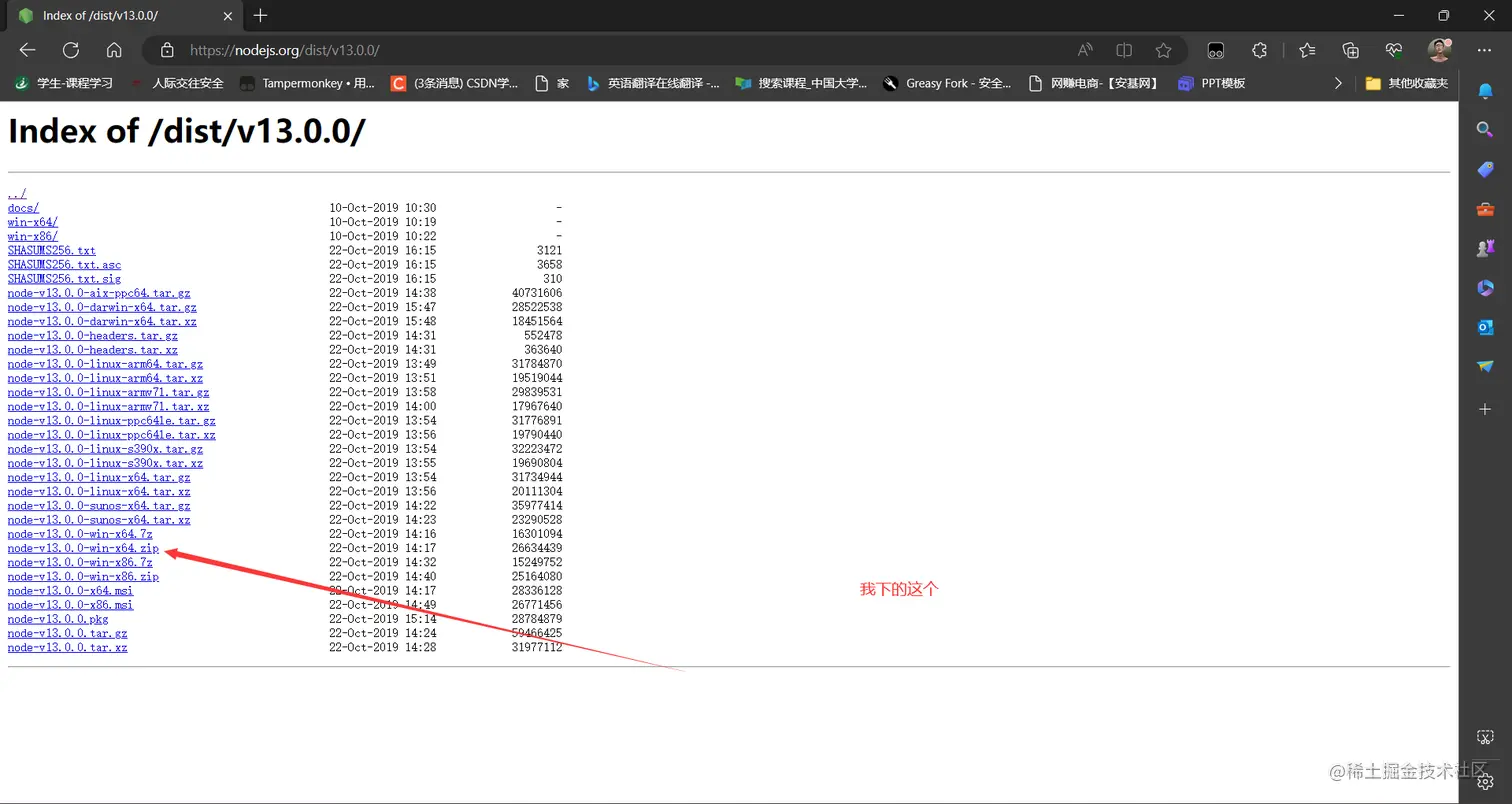1512x804 pixels.
Task: Add sidebar app plus button
Action: [x=1485, y=409]
